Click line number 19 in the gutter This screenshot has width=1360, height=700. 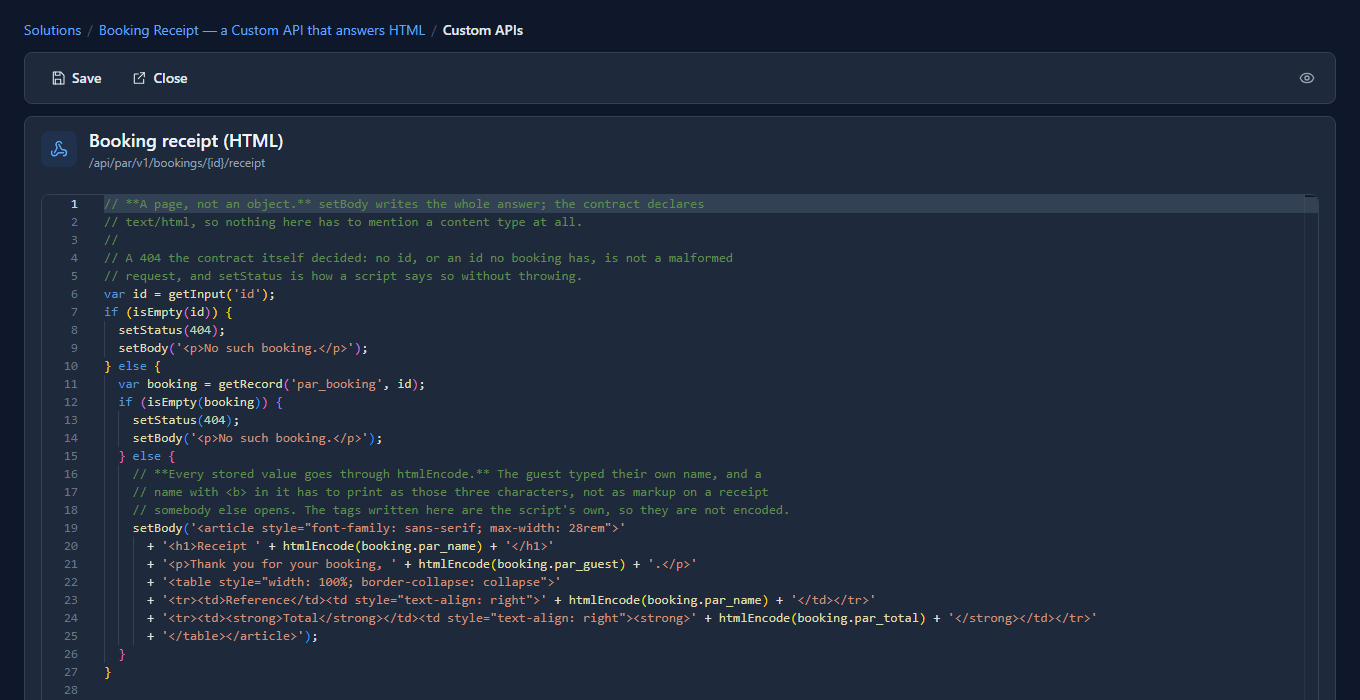pyautogui.click(x=71, y=528)
